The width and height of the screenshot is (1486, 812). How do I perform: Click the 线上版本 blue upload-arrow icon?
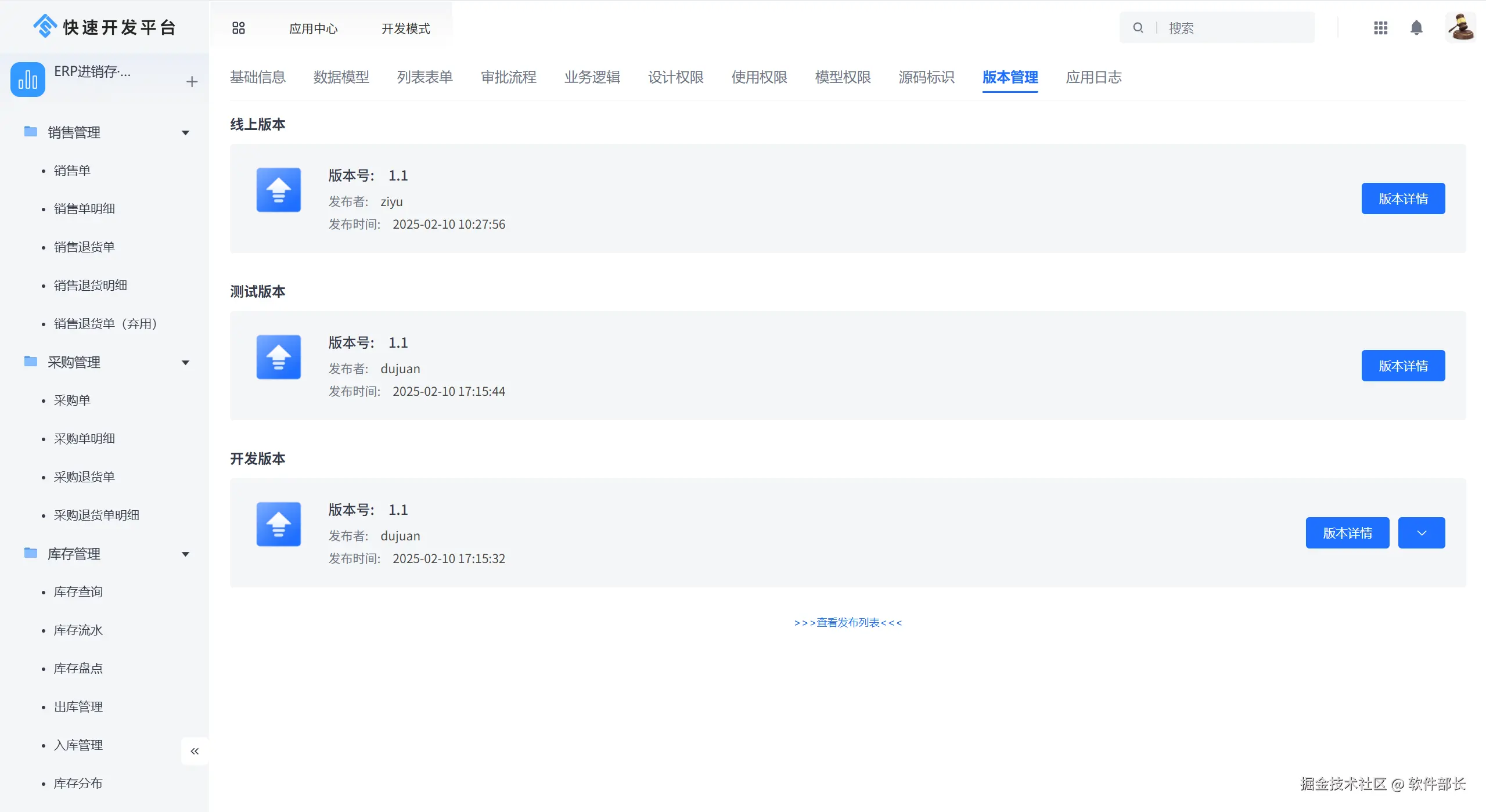click(x=279, y=190)
